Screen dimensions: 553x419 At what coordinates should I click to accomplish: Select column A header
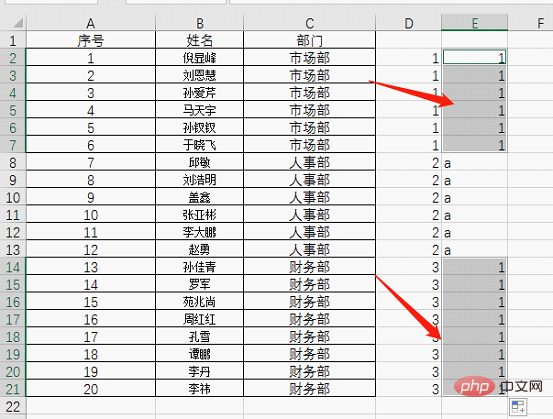coord(91,23)
